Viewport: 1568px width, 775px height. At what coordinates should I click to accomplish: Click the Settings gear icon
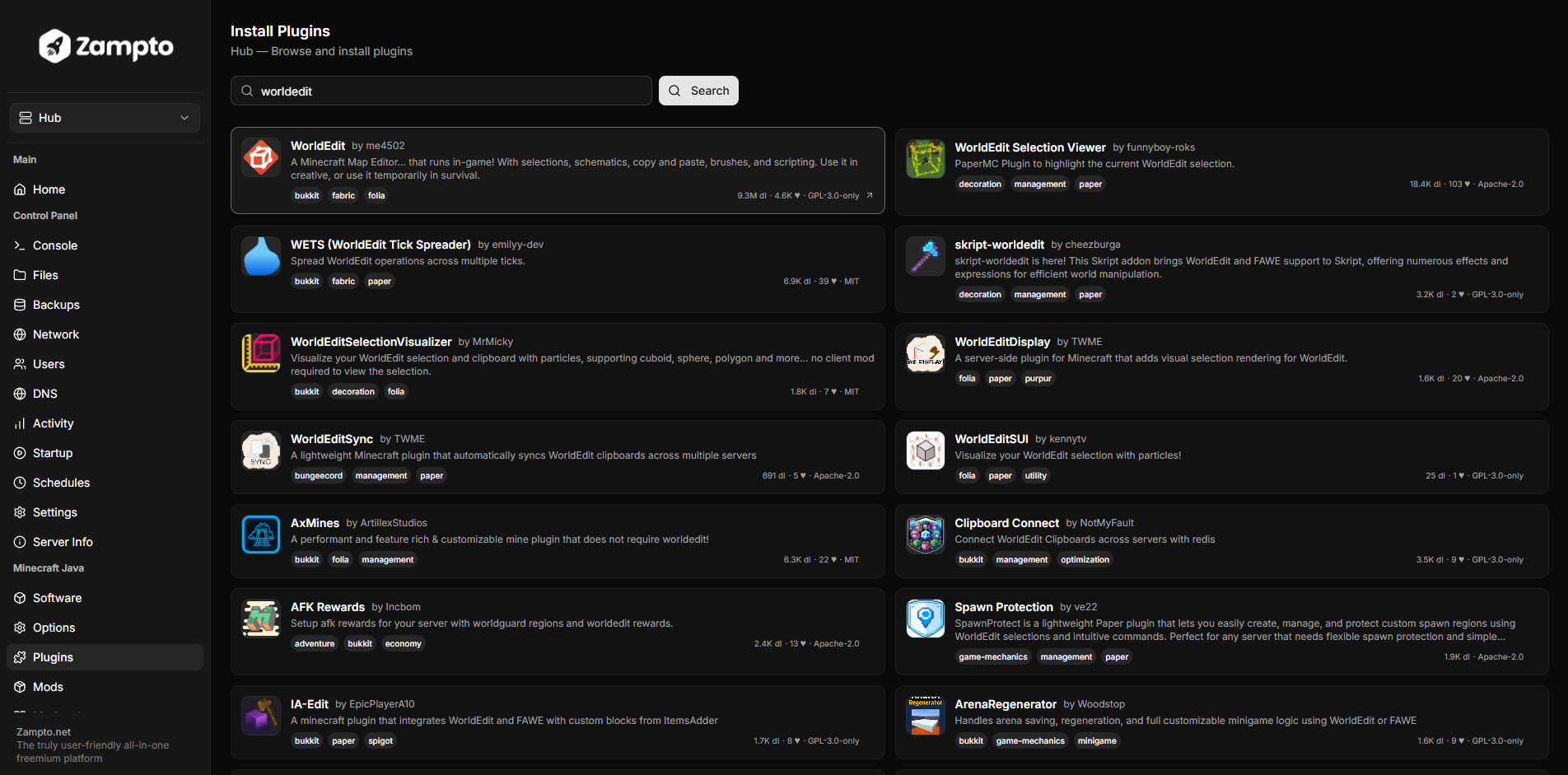click(x=20, y=512)
